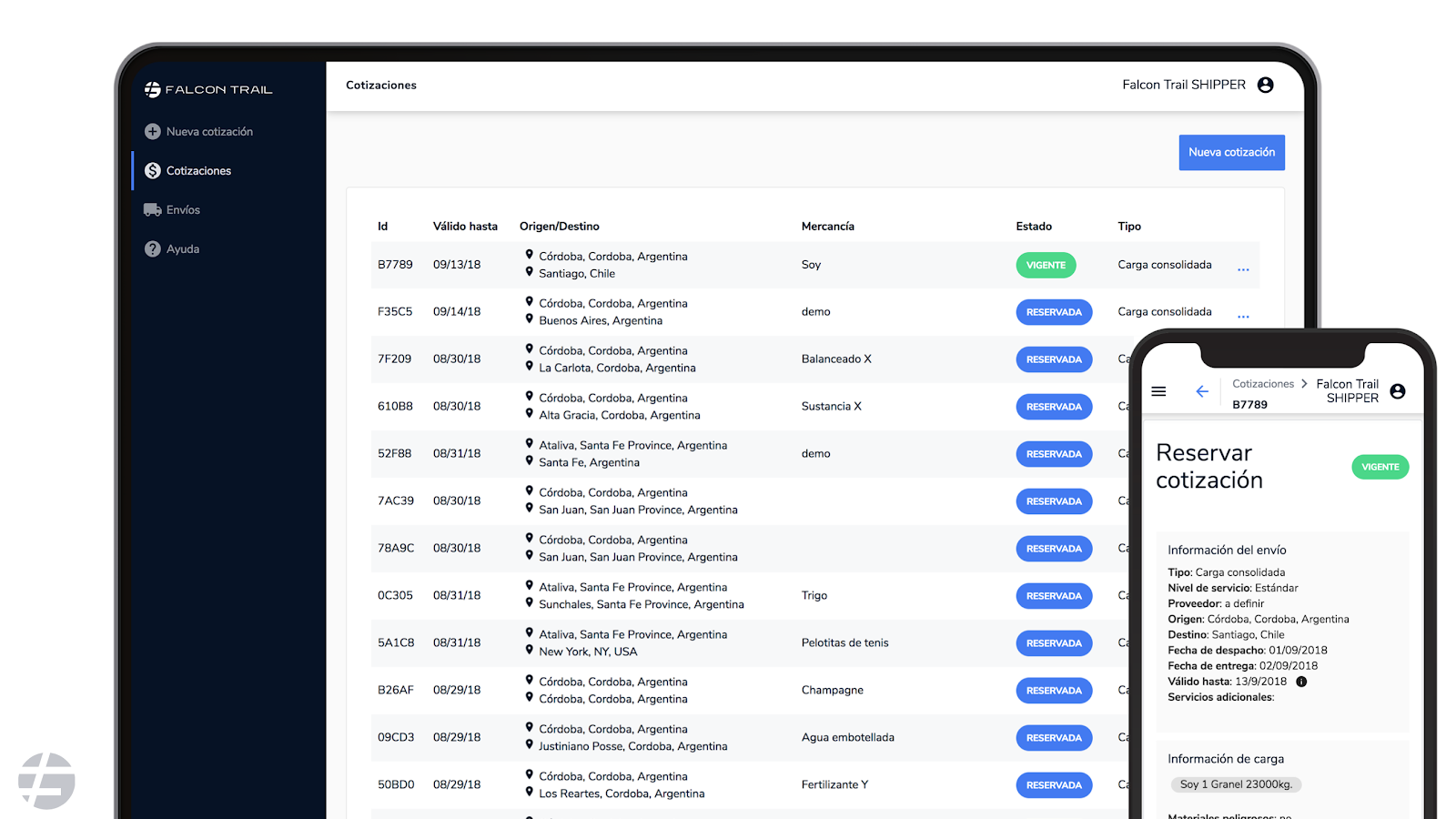The height and width of the screenshot is (819, 1456).
Task: Select quote id 7F209
Action: coord(394,359)
